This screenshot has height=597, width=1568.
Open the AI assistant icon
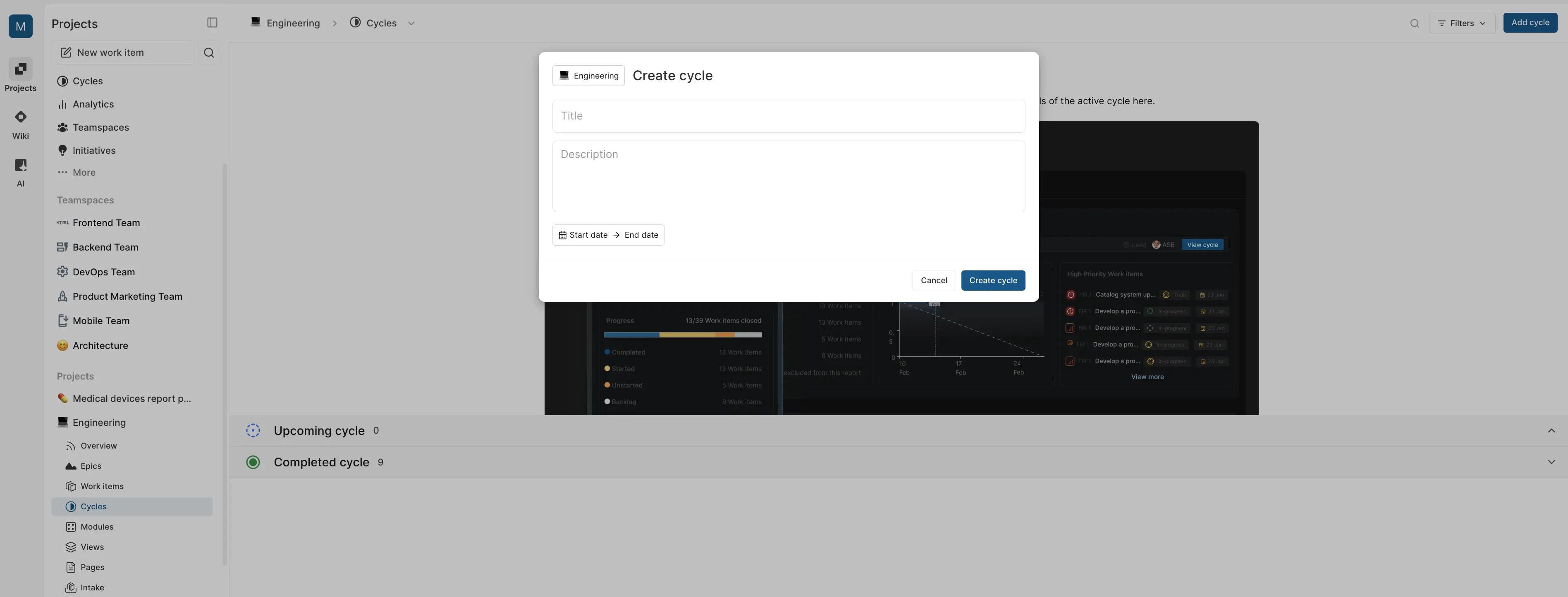20,165
